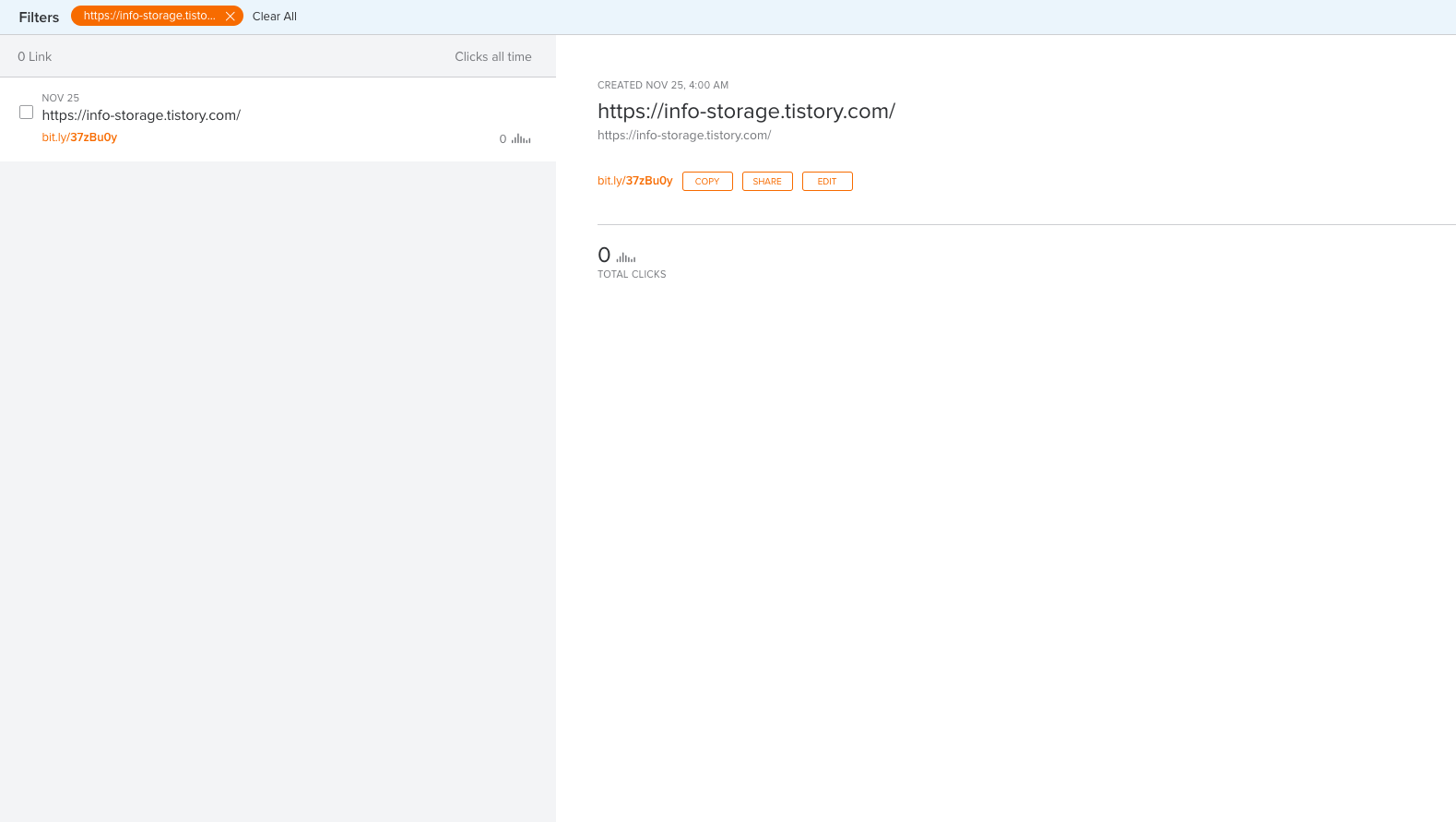
Task: Click the gray long URL under the title
Action: click(x=684, y=135)
